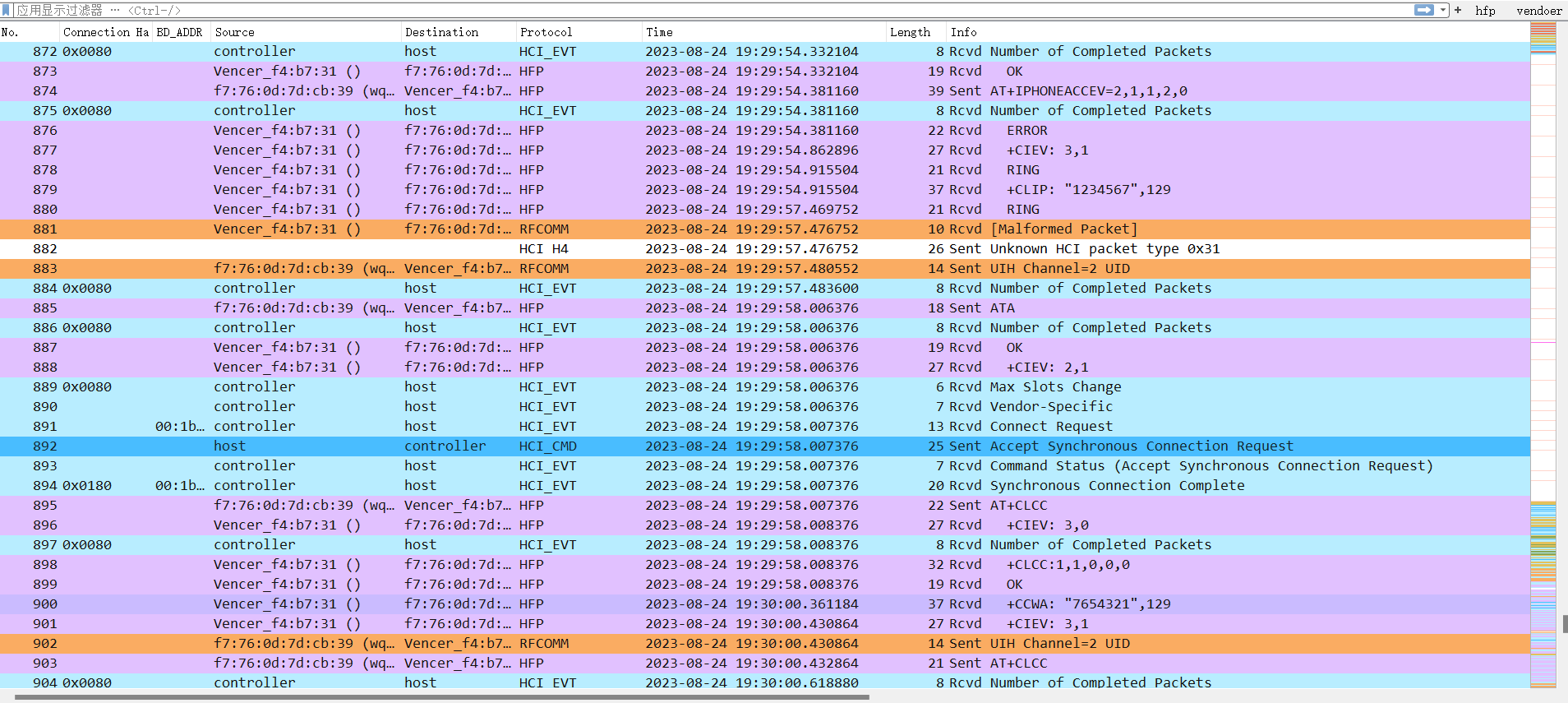Sort by the Connection Ha column header
Image resolution: width=1568 pixels, height=703 pixels.
coord(107,32)
